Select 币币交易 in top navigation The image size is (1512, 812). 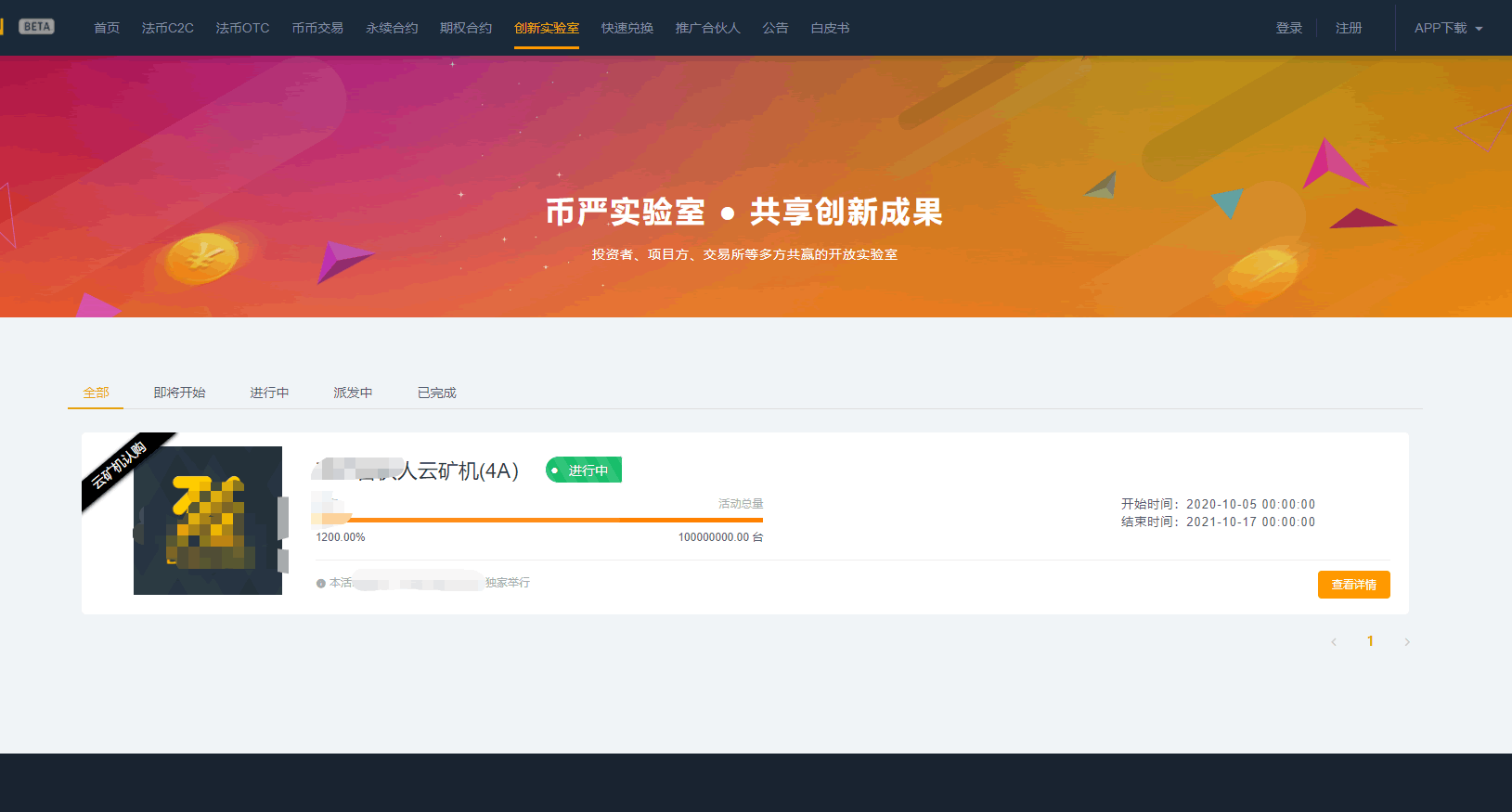[317, 28]
